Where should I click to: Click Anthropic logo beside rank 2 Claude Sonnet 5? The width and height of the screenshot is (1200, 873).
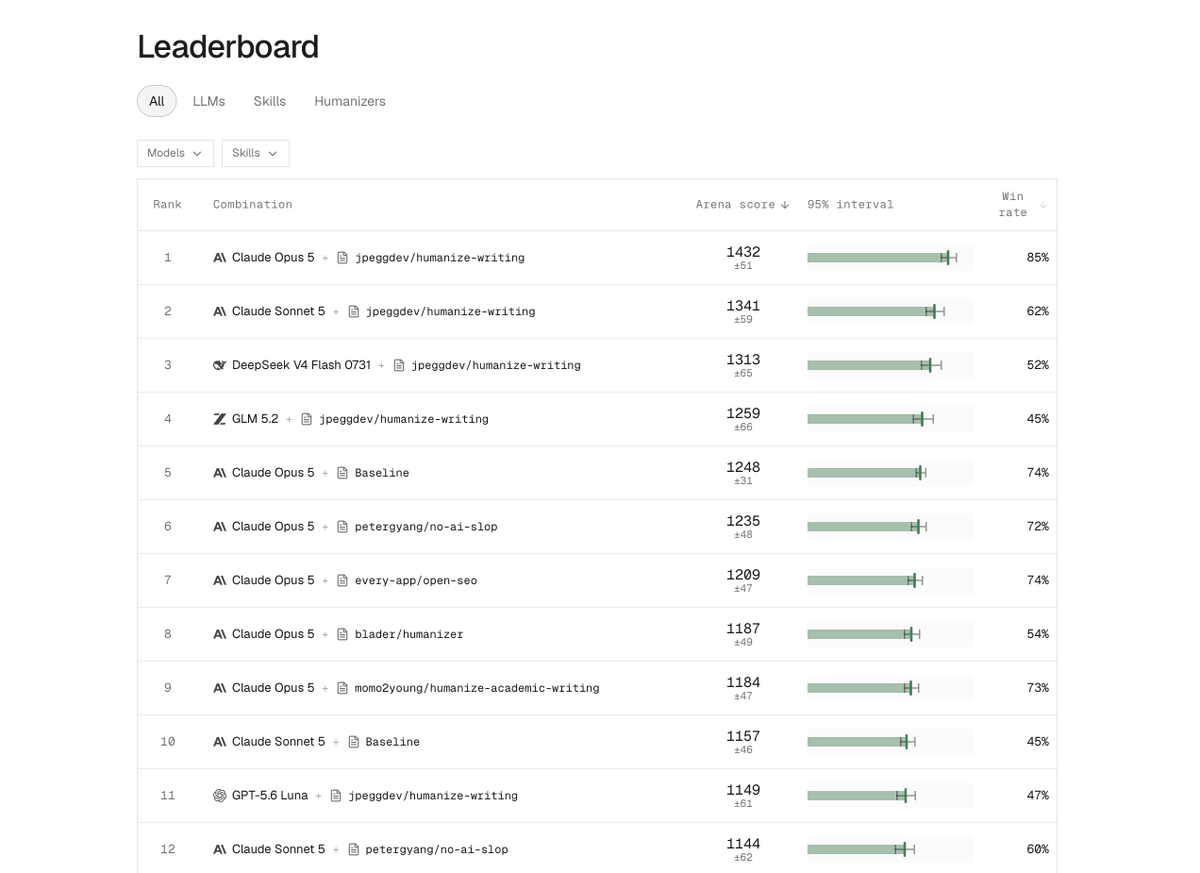pos(220,311)
